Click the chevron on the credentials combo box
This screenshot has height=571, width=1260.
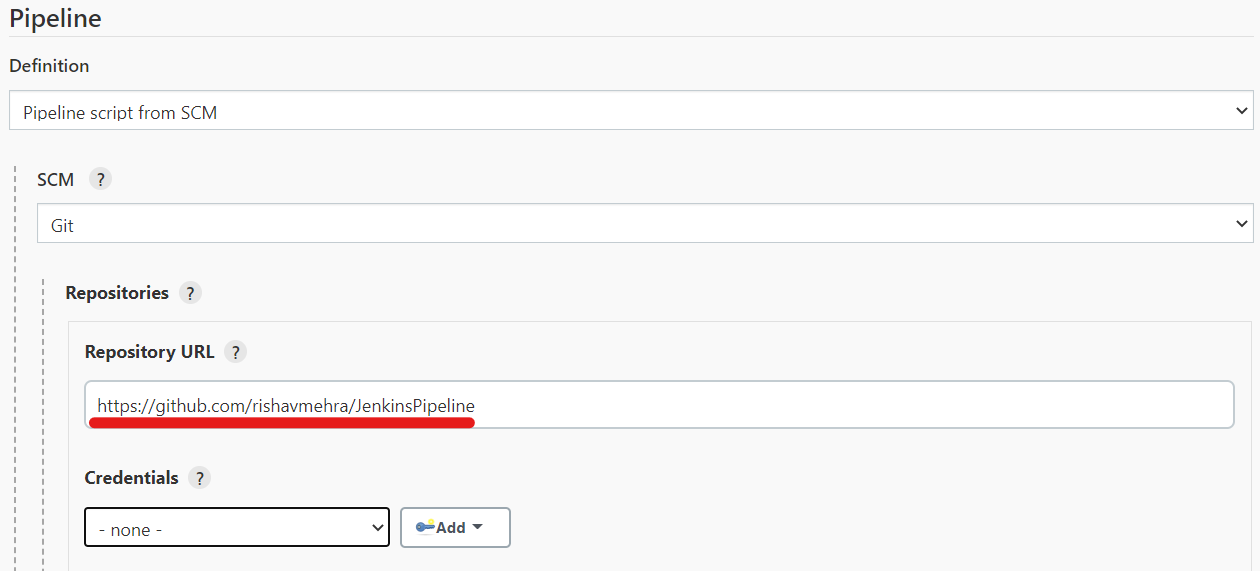click(377, 527)
